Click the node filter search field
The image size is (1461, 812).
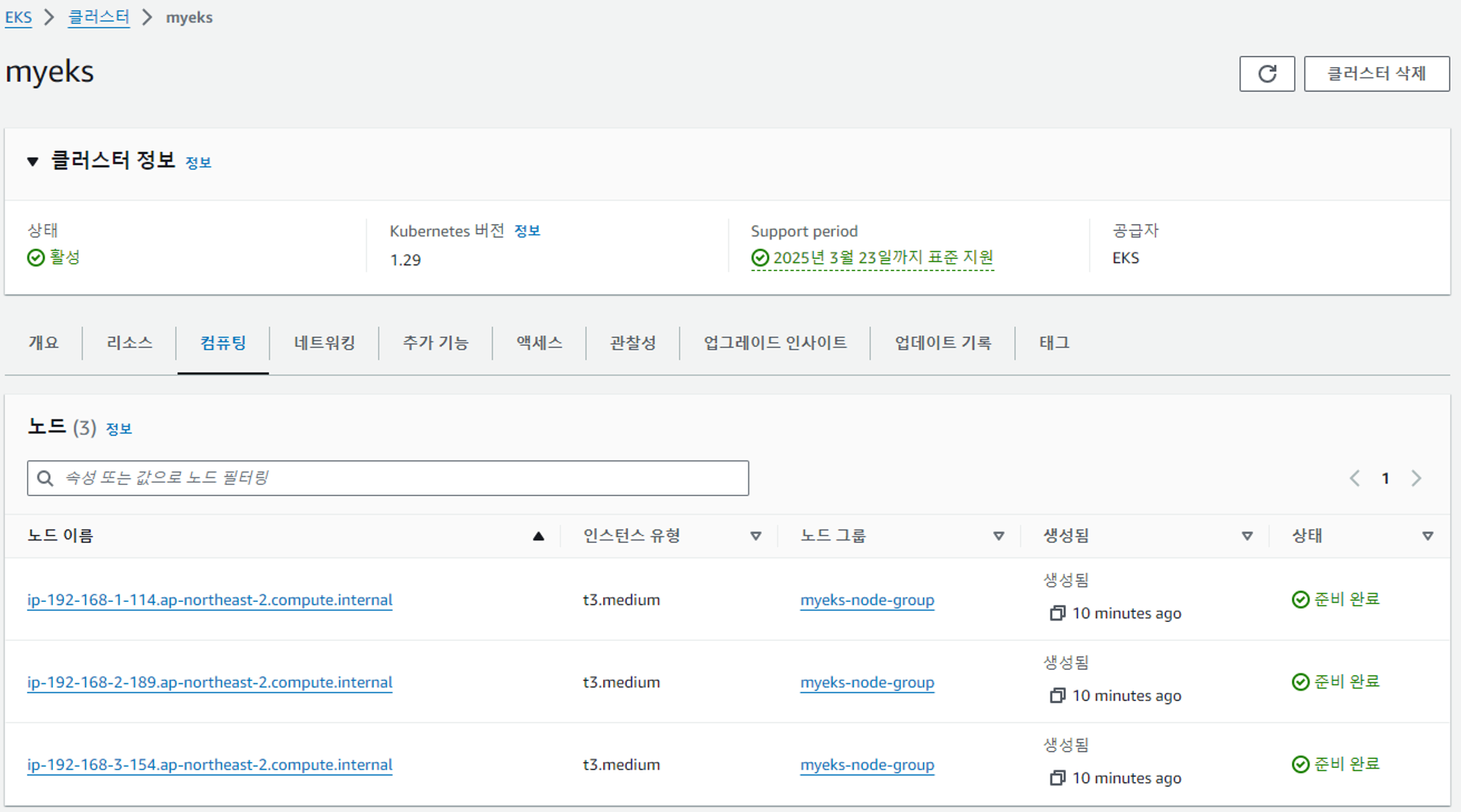403,478
